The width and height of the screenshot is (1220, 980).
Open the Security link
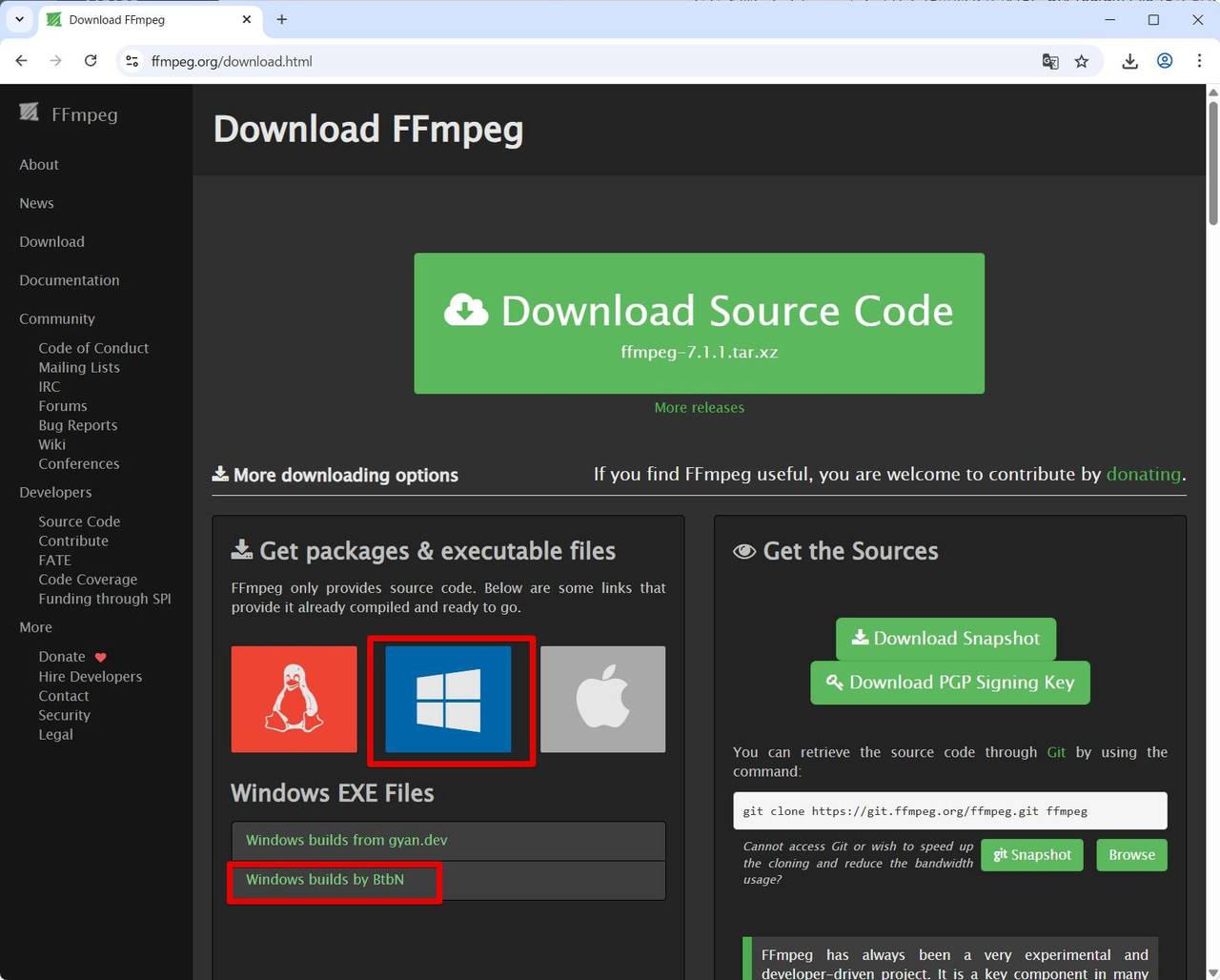click(64, 715)
